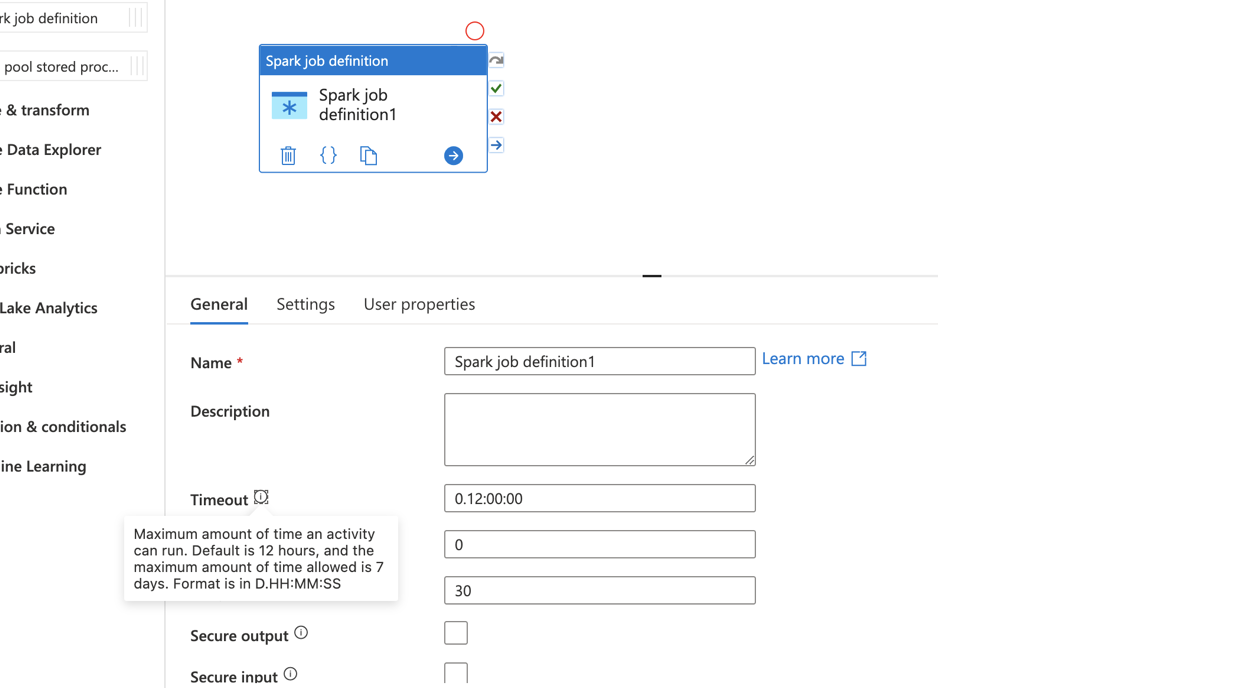Screen dimensions: 1248x688
Task: Open the Learn more link
Action: click(x=803, y=358)
